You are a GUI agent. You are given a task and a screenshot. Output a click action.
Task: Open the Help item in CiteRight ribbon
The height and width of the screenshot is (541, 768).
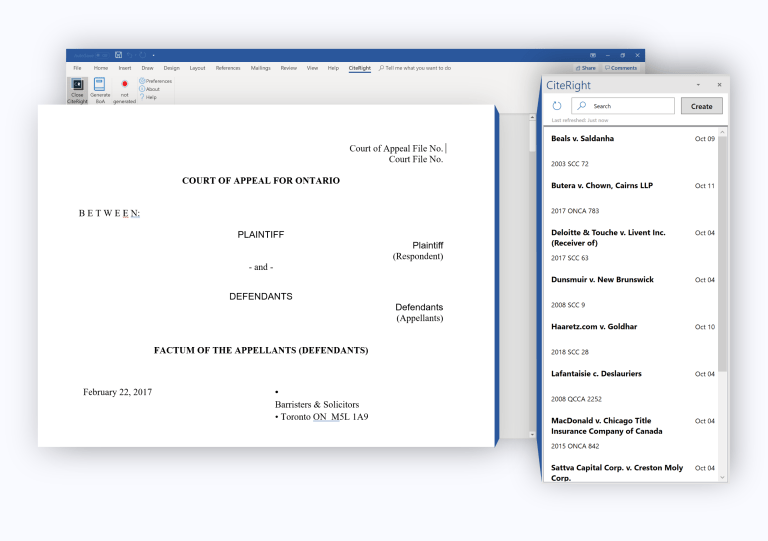click(x=150, y=97)
